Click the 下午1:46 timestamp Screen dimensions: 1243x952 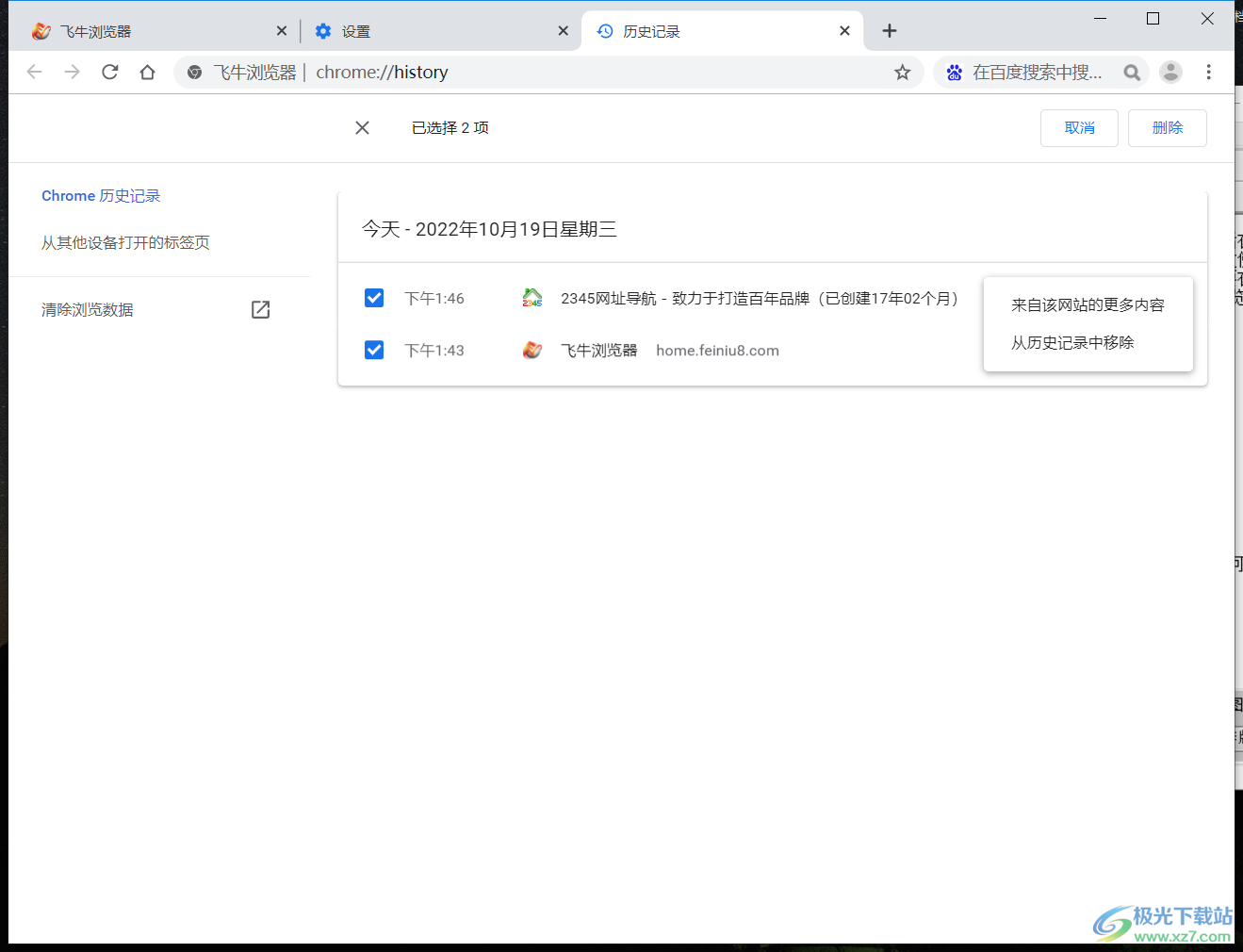(x=434, y=298)
